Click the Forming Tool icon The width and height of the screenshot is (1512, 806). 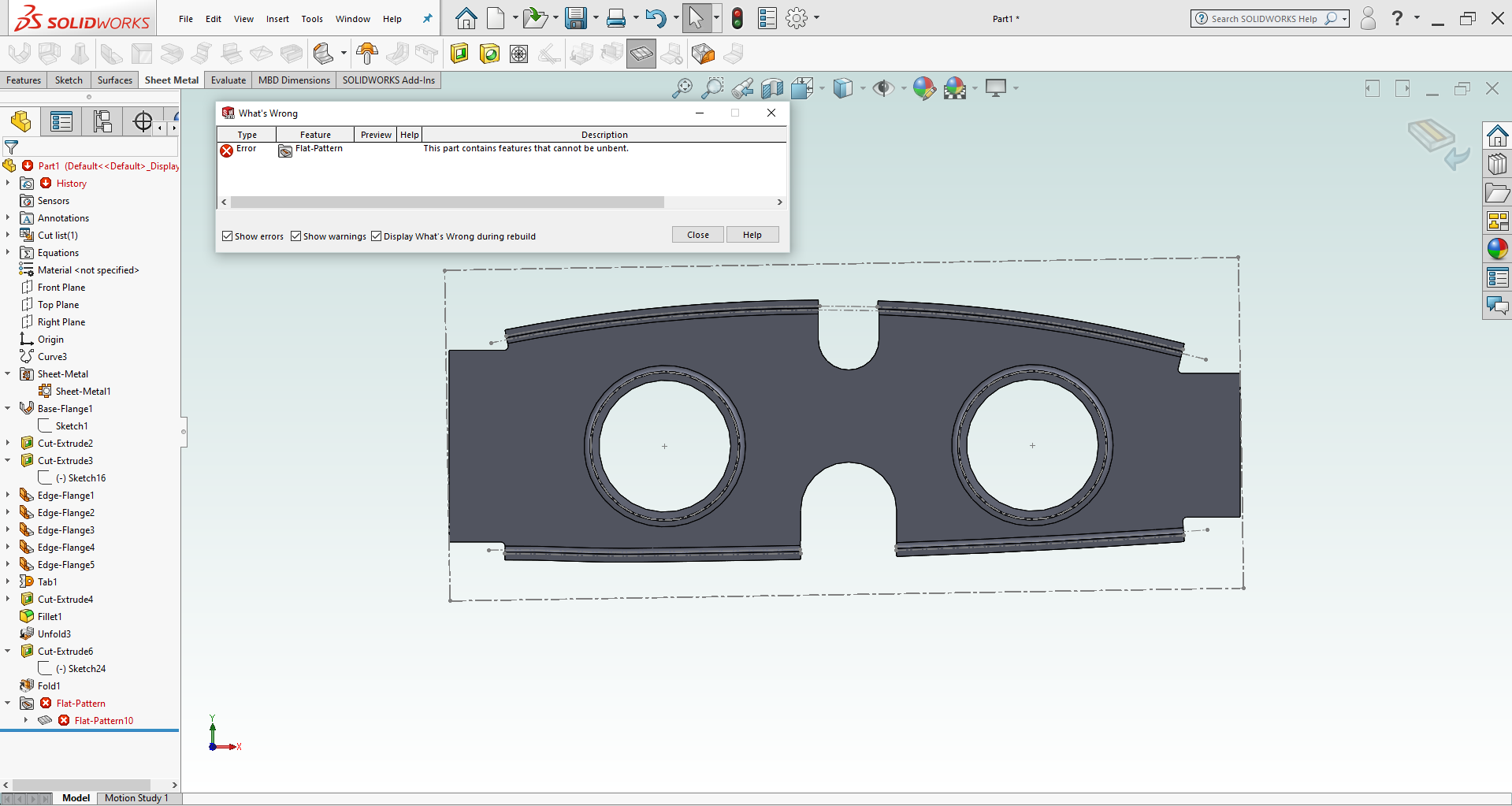tap(367, 54)
